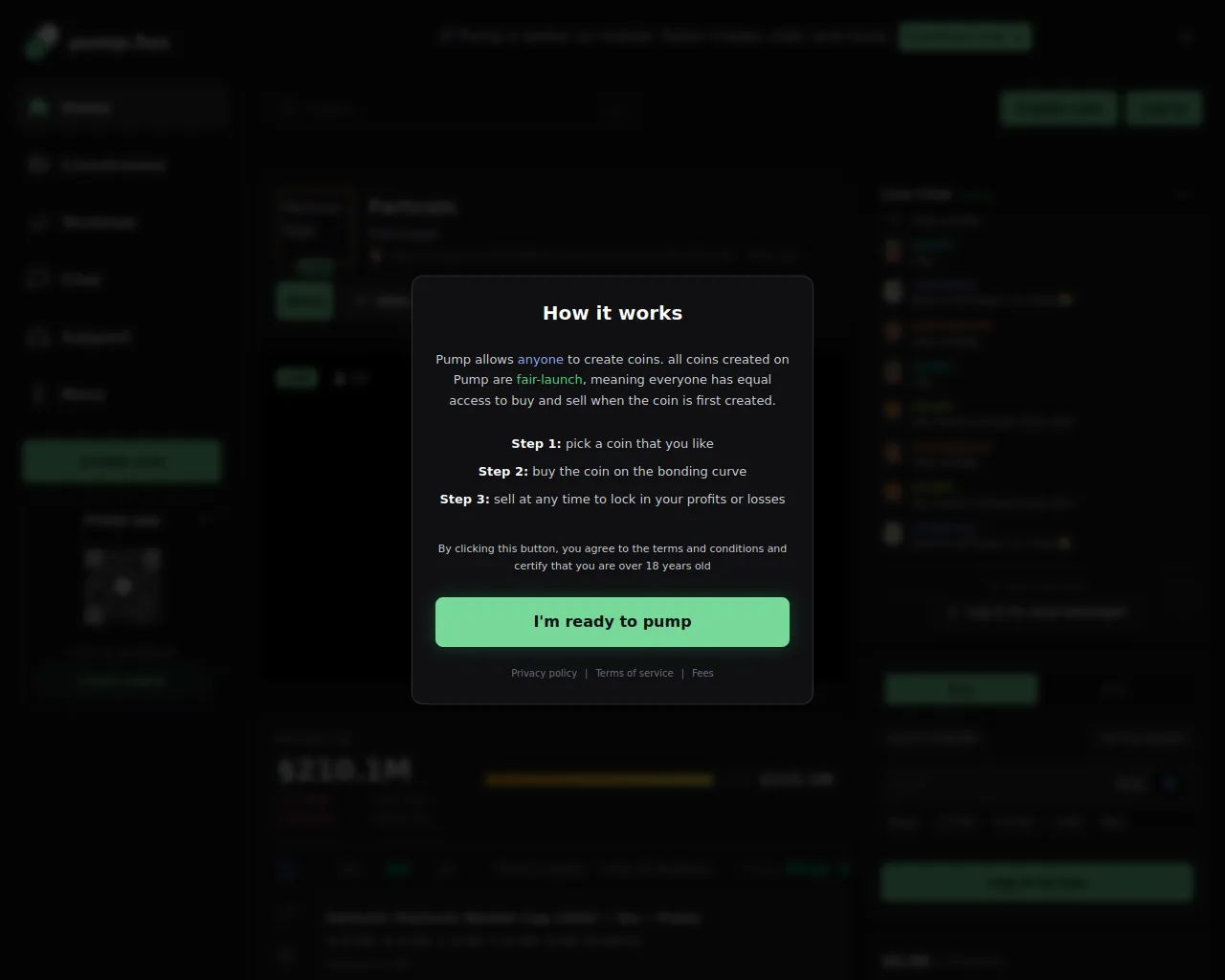The image size is (1225, 980).
Task: Click the pump.fun pill logo icon
Action: (x=40, y=41)
